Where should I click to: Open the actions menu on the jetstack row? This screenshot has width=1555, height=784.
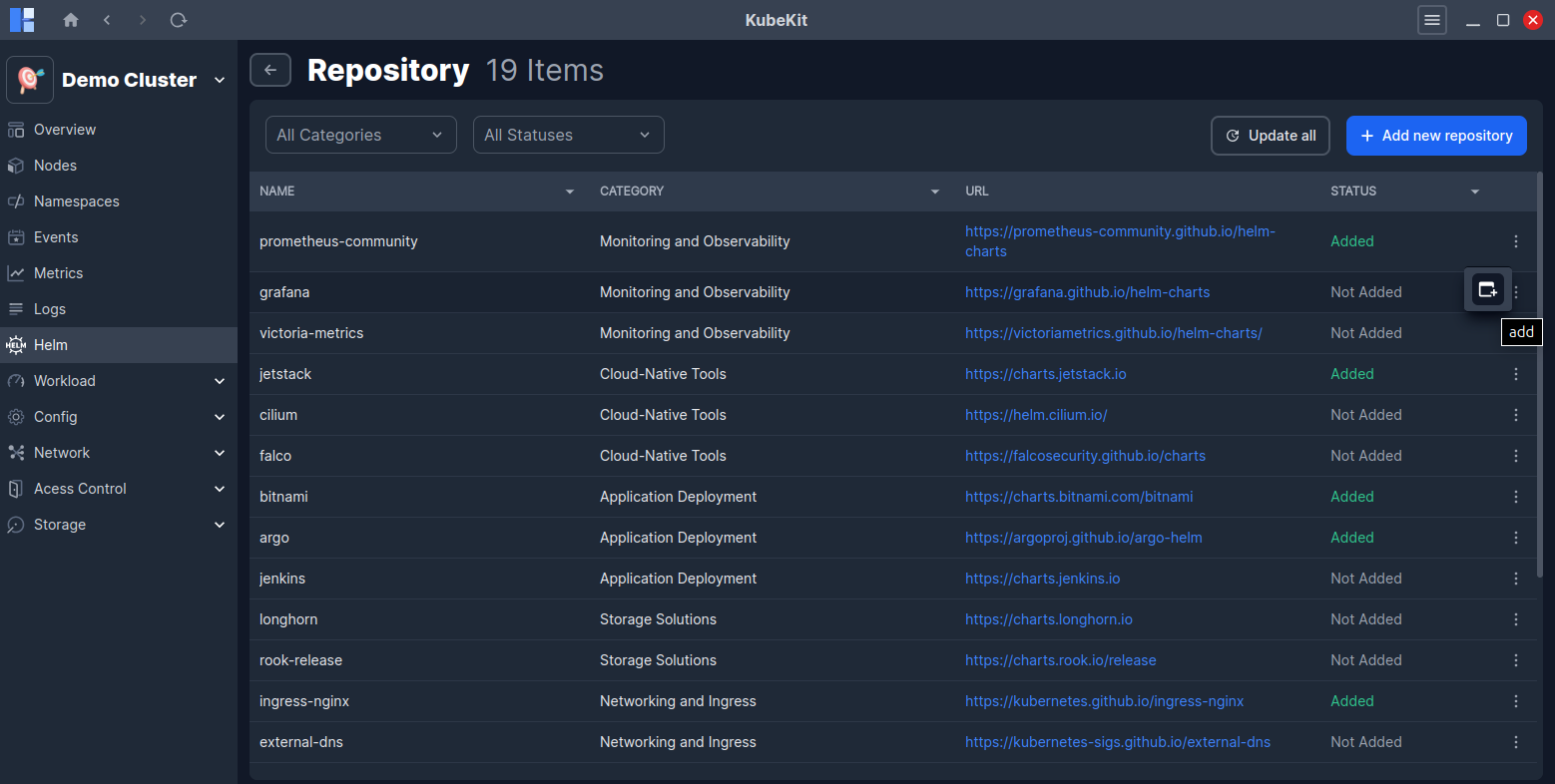coord(1515,373)
